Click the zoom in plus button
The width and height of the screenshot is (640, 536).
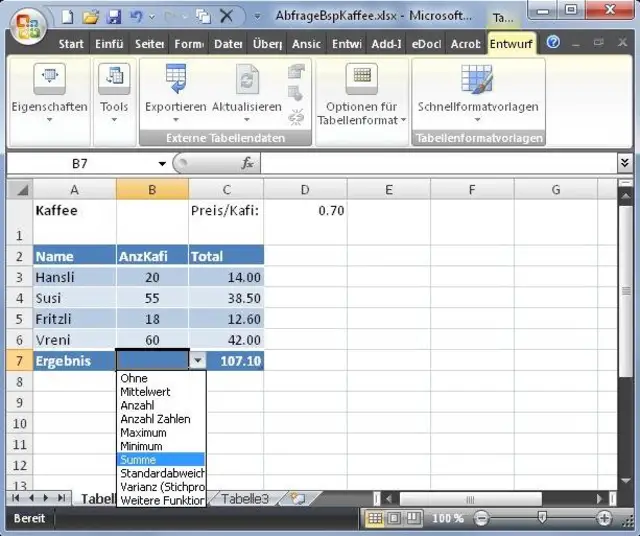pyautogui.click(x=604, y=519)
